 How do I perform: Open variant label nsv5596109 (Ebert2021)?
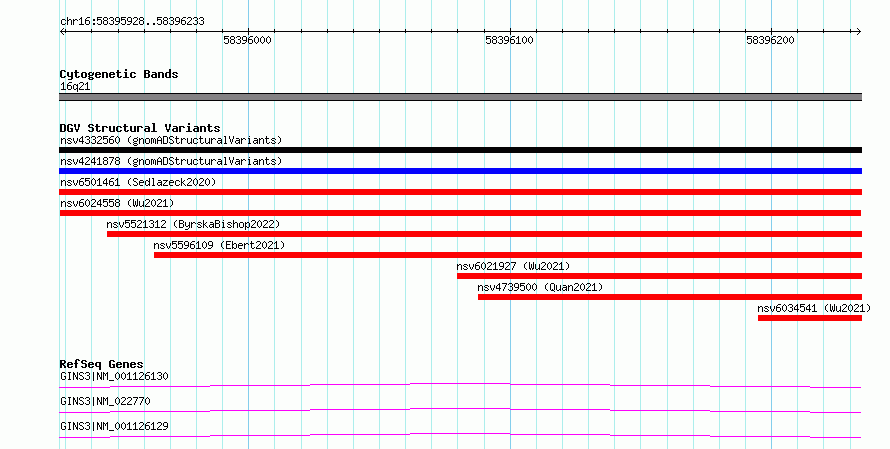219,245
